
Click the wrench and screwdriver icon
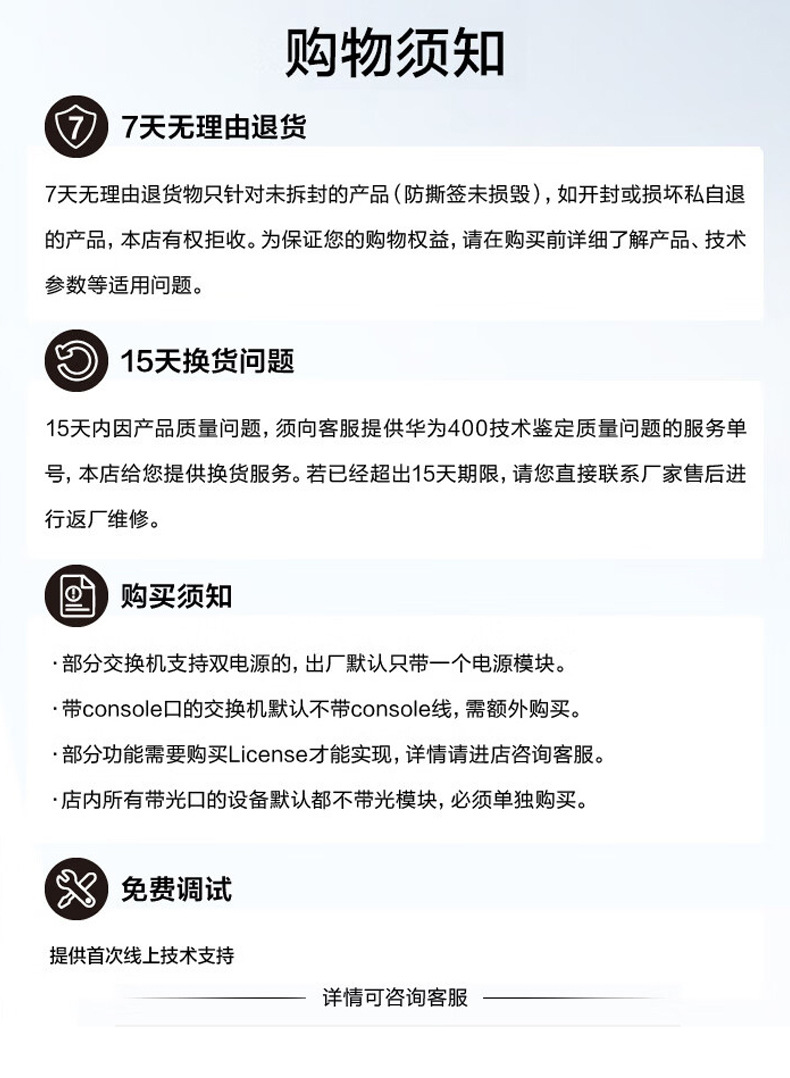pos(76,888)
